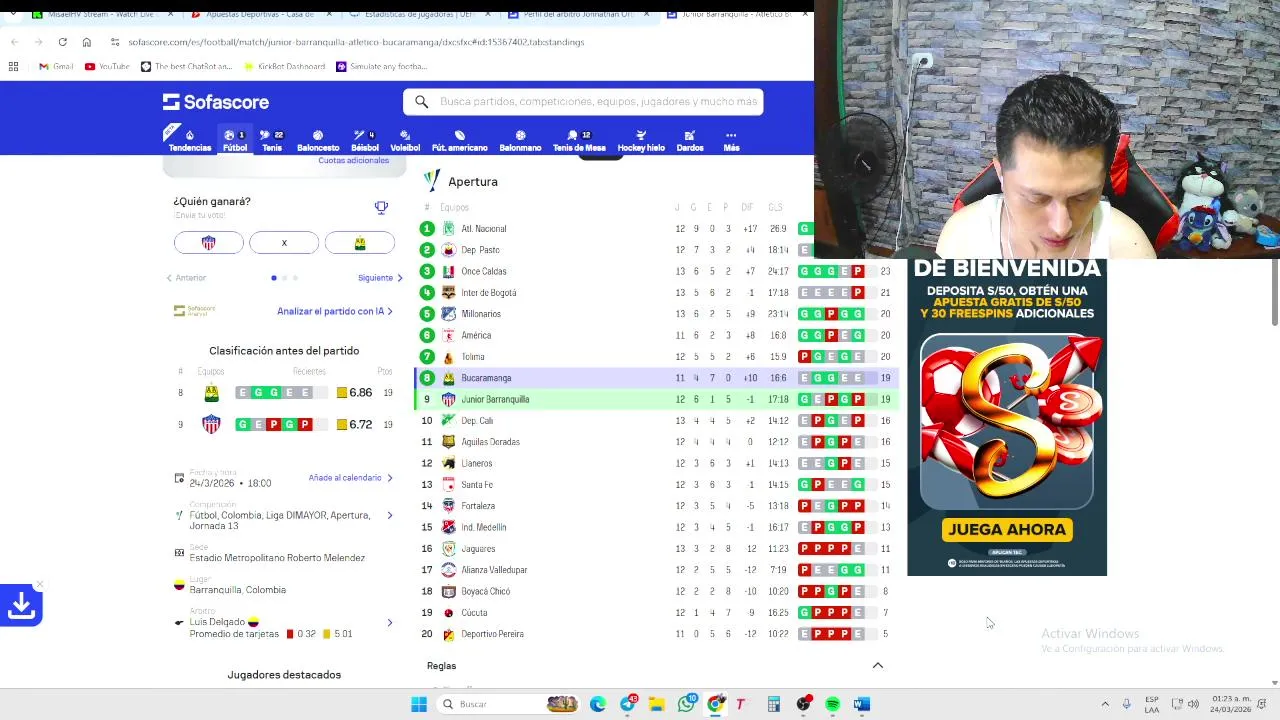This screenshot has width=1280, height=720.
Task: Open the Más sports menu
Action: pyautogui.click(x=731, y=140)
